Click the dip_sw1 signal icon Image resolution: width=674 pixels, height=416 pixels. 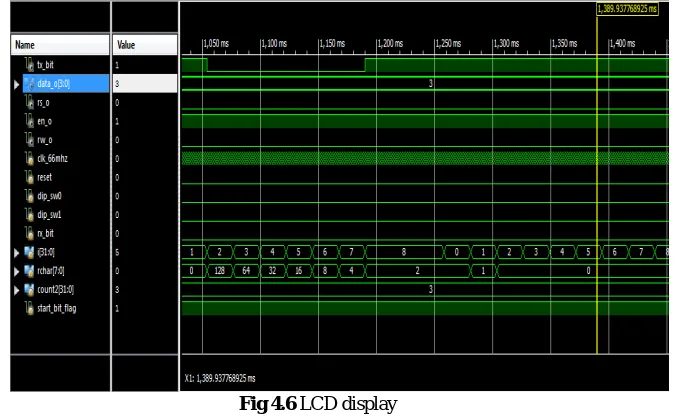[x=29, y=214]
